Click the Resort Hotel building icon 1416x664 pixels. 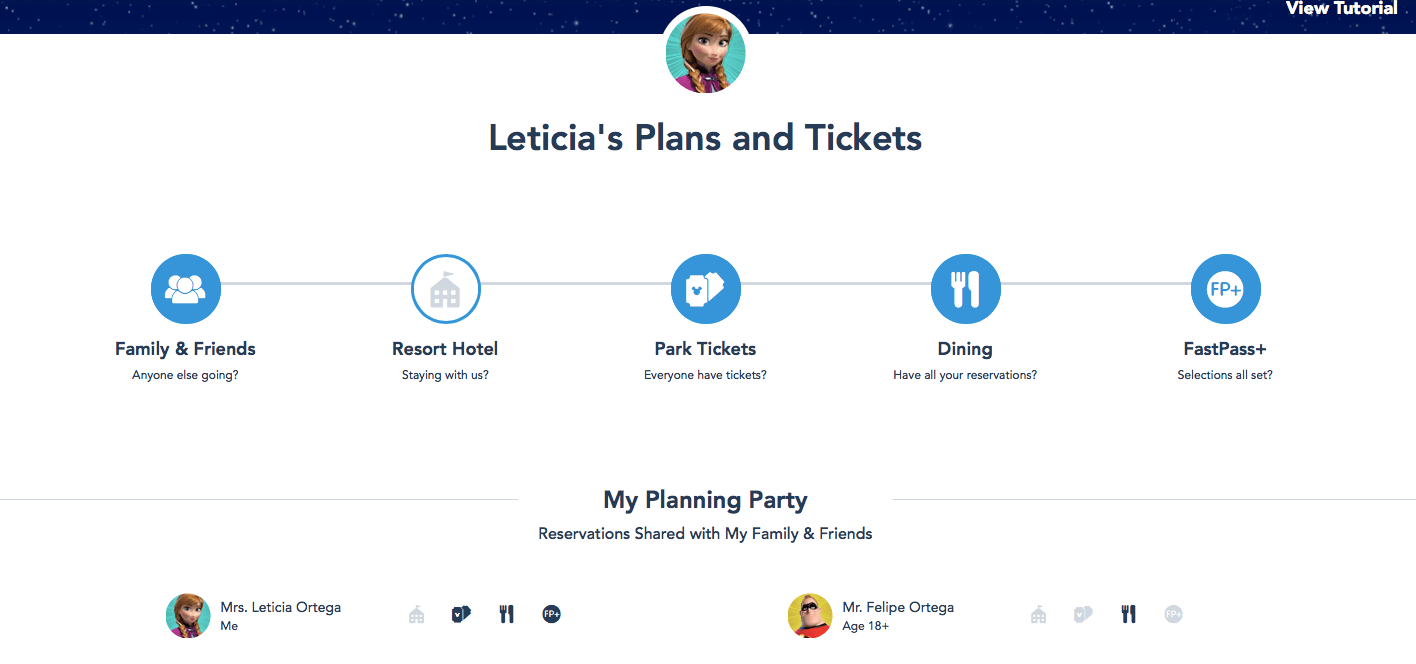click(445, 289)
